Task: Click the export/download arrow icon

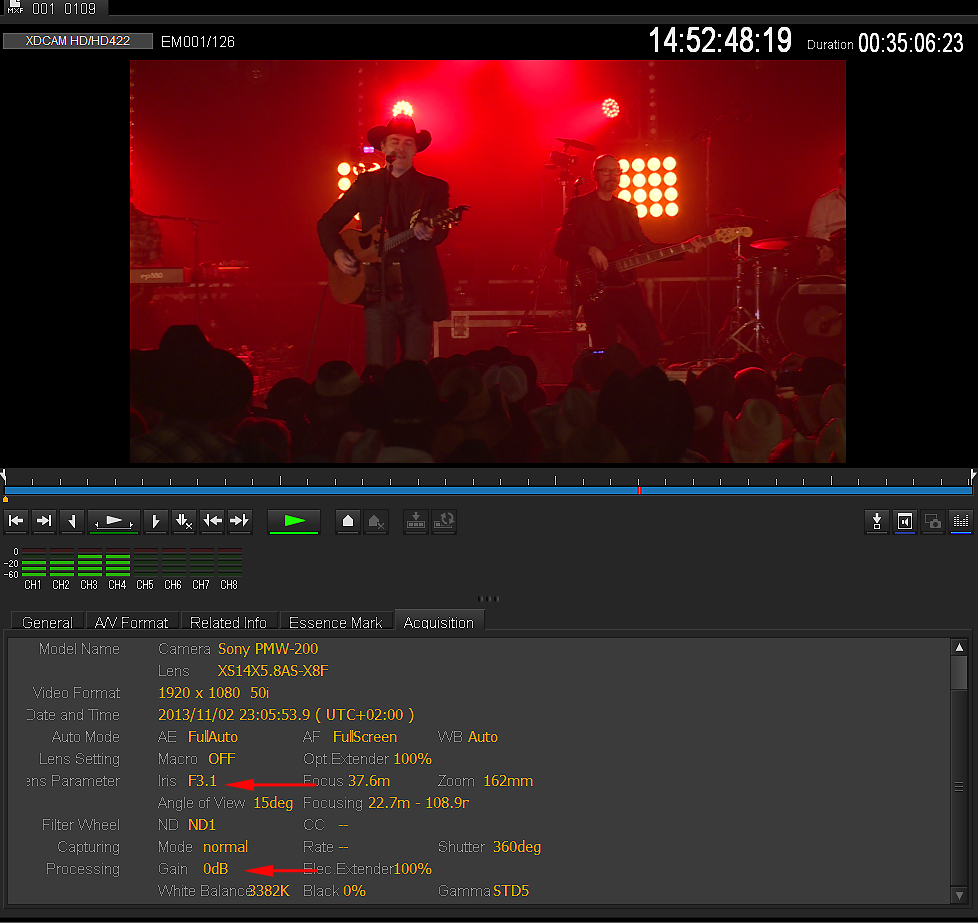Action: pyautogui.click(x=877, y=521)
